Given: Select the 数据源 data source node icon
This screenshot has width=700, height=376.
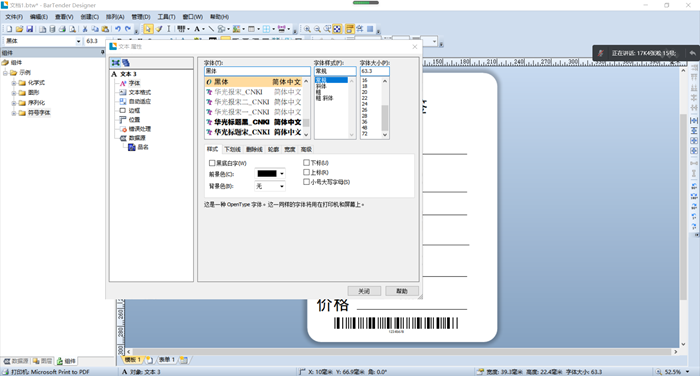Looking at the screenshot, I should 123,138.
